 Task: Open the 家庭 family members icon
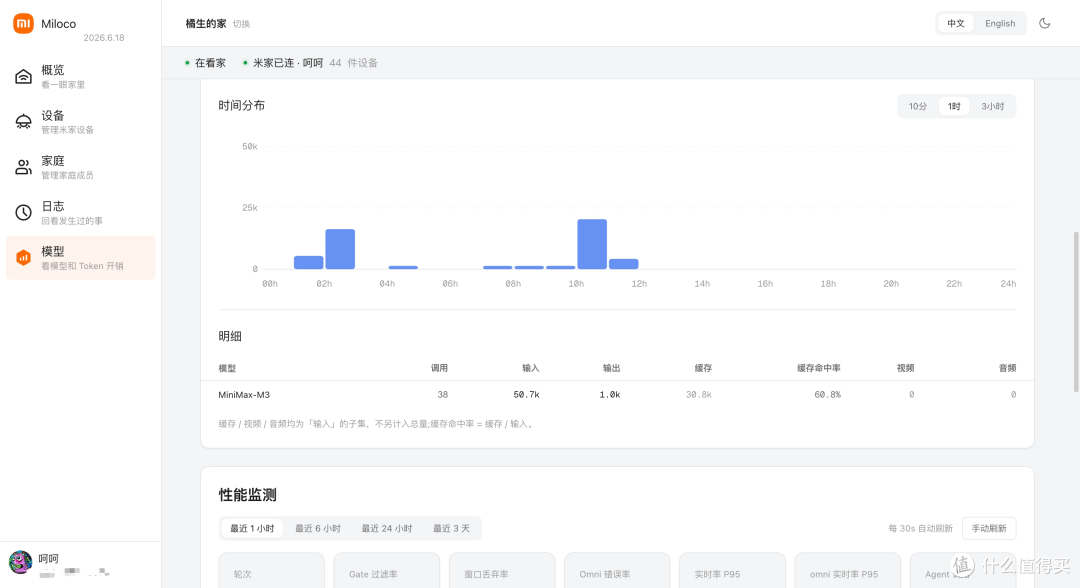tap(23, 167)
